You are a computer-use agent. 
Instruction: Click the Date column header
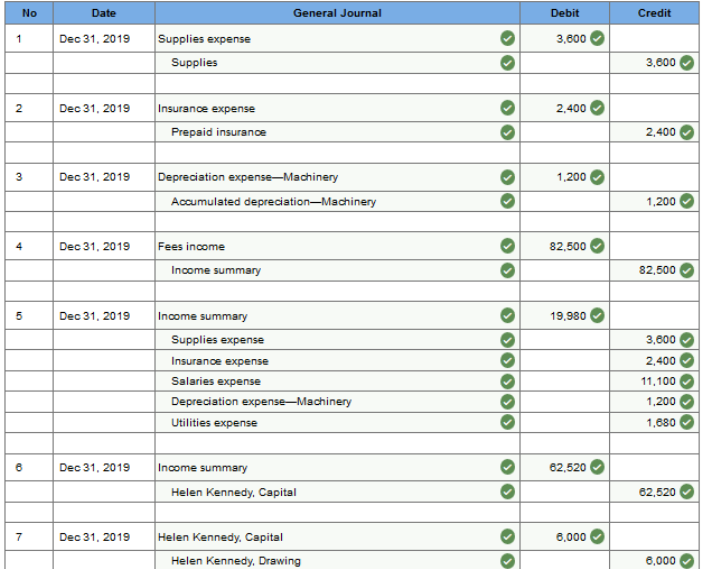103,13
